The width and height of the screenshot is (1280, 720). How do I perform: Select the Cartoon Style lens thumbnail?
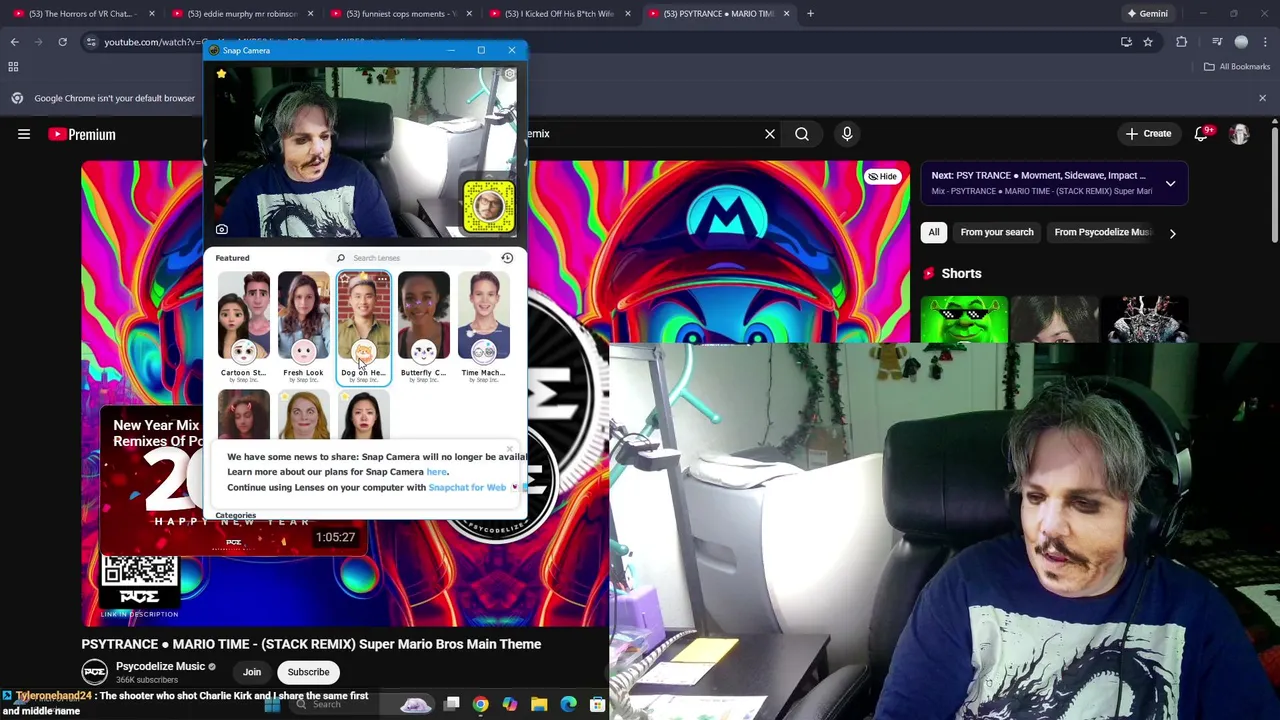coord(244,316)
